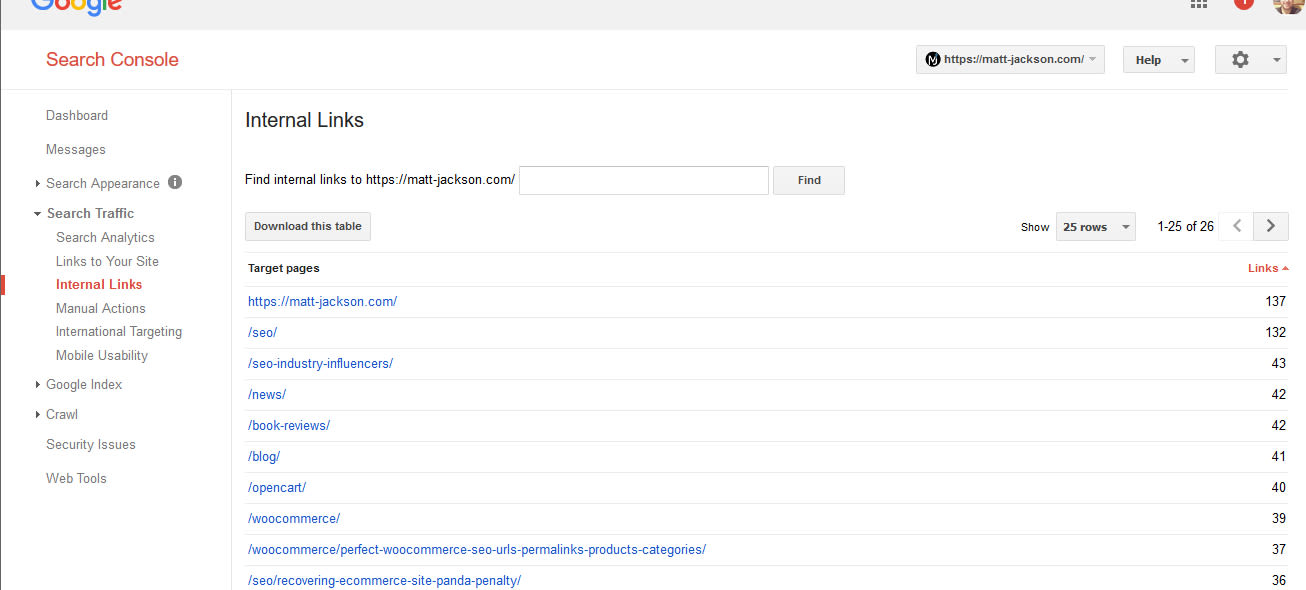
Task: Open the /woocommerce/ target page link
Action: pyautogui.click(x=294, y=518)
